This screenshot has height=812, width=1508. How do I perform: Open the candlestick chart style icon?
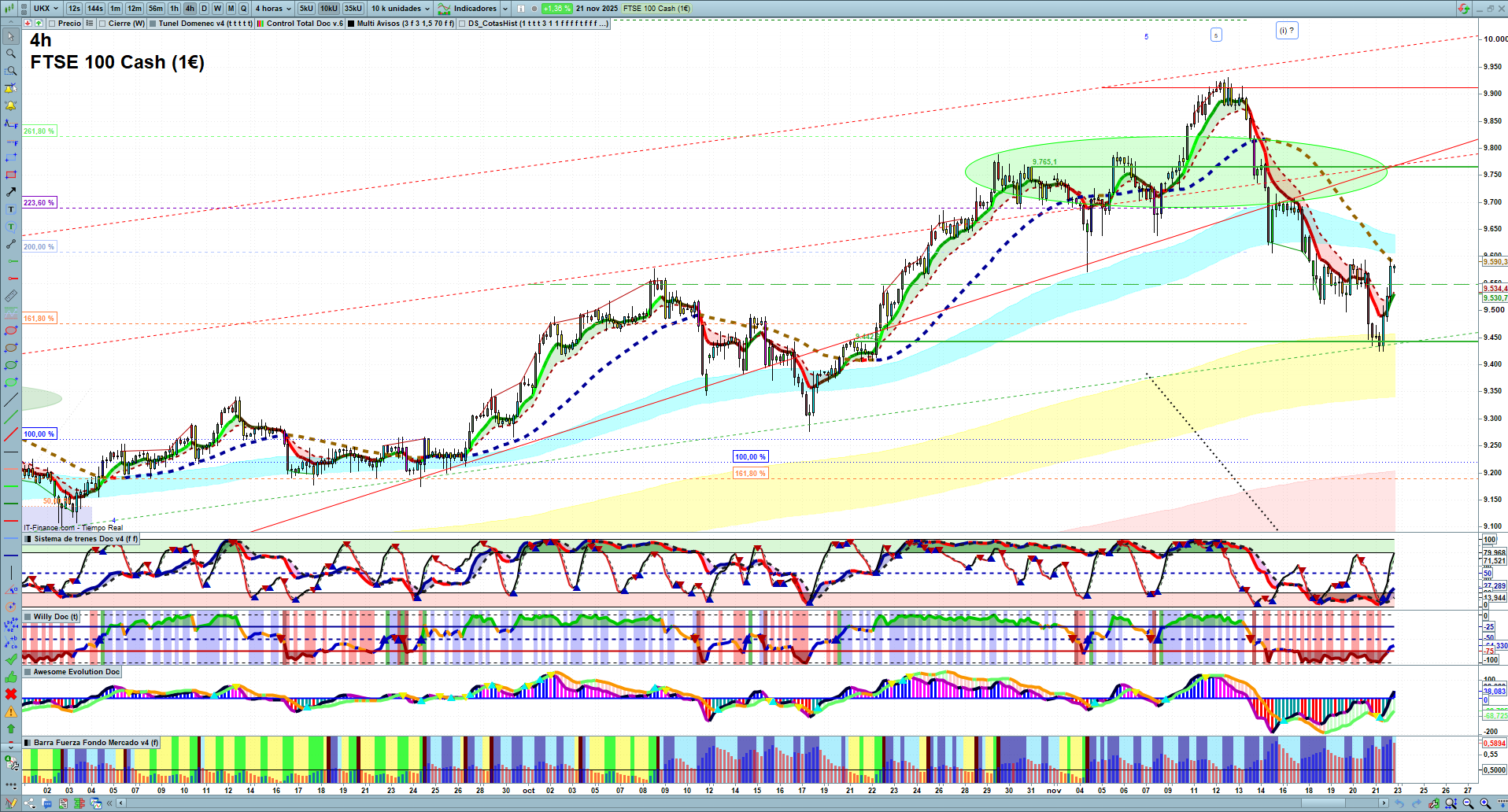tap(9, 9)
